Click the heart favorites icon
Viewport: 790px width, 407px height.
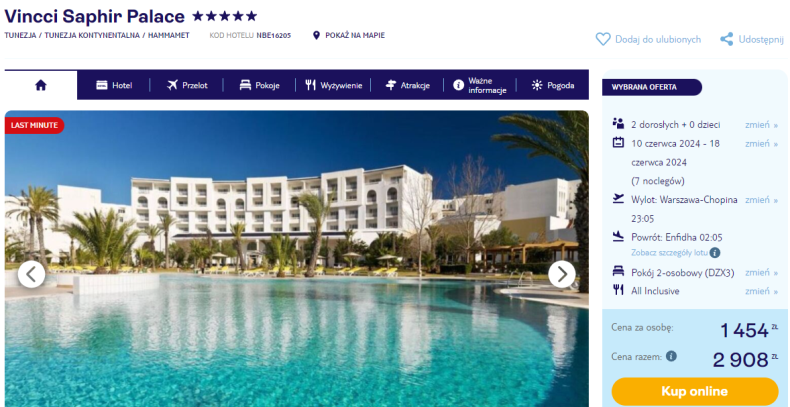(603, 39)
